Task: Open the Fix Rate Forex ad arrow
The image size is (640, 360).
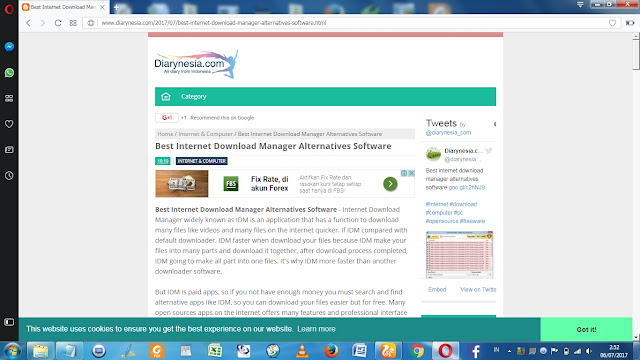Action: coord(390,184)
